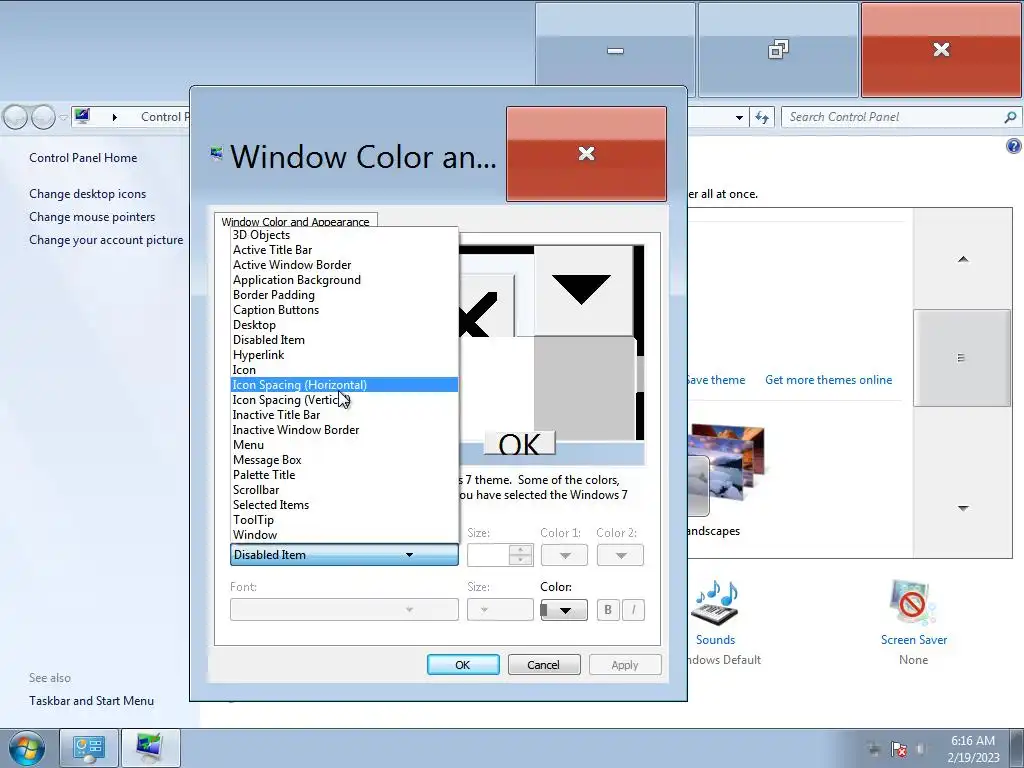Choose "Active Title Bar" from the list

(344, 250)
